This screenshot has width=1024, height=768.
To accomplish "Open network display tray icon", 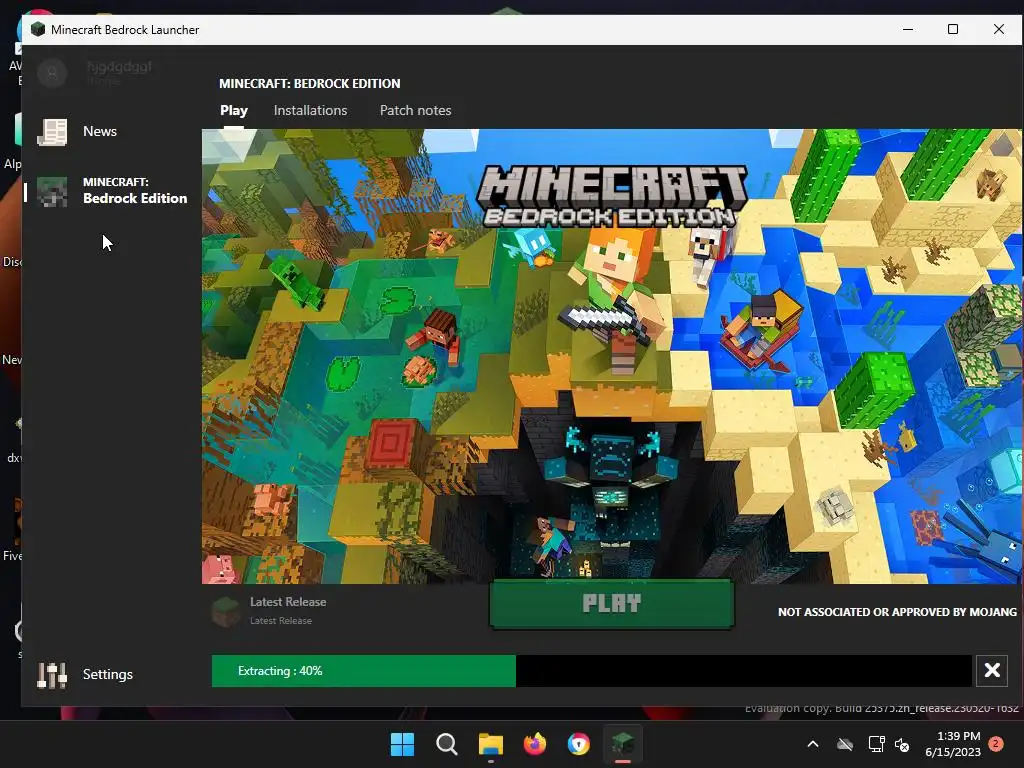I will click(x=876, y=744).
